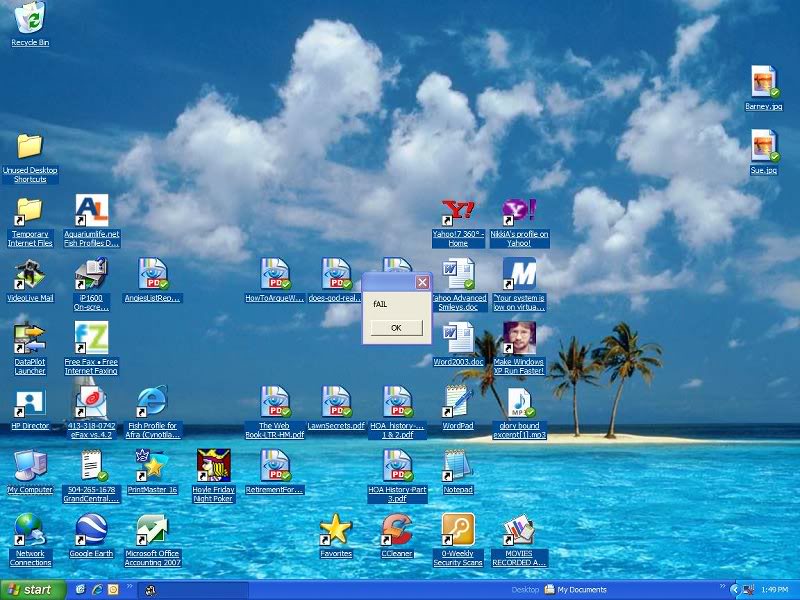800x600 pixels.
Task: Click the HP Director shortcut
Action: pyautogui.click(x=30, y=403)
